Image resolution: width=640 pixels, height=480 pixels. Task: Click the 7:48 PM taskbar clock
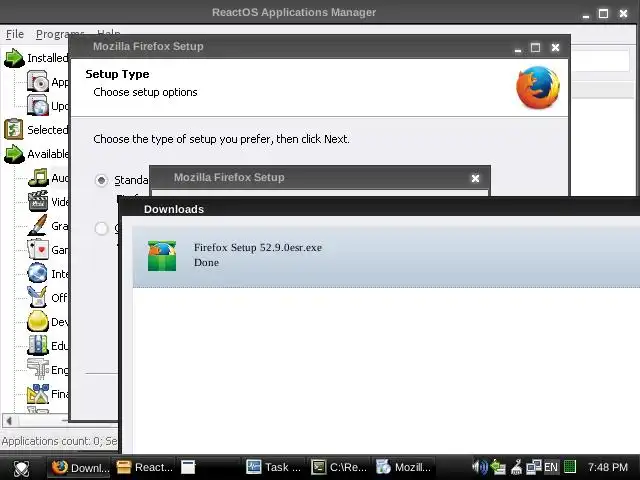(608, 467)
